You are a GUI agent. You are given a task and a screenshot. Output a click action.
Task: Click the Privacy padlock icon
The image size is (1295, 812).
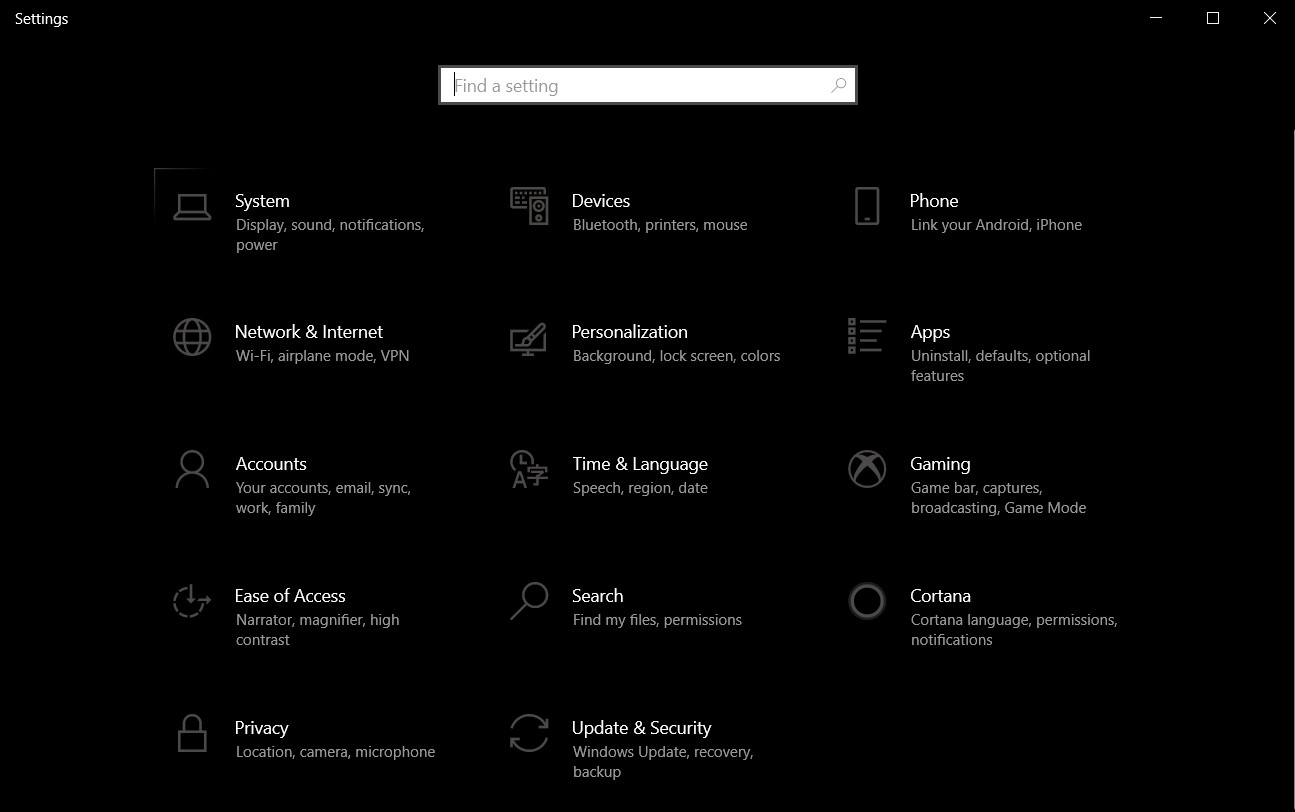[192, 733]
